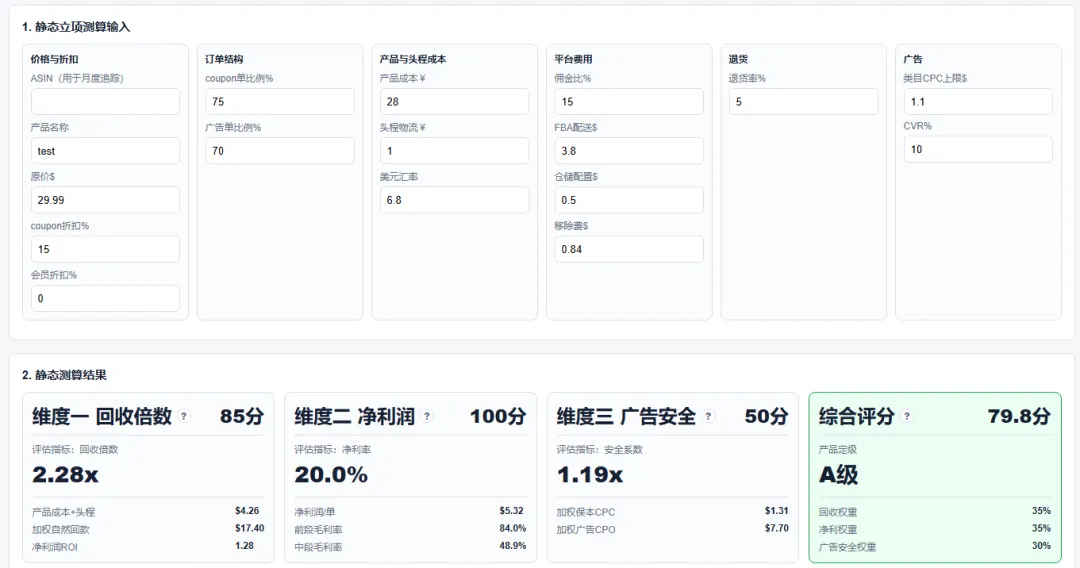Click the 1.19x 安全系数 value
This screenshot has width=1080, height=568.
pos(590,474)
